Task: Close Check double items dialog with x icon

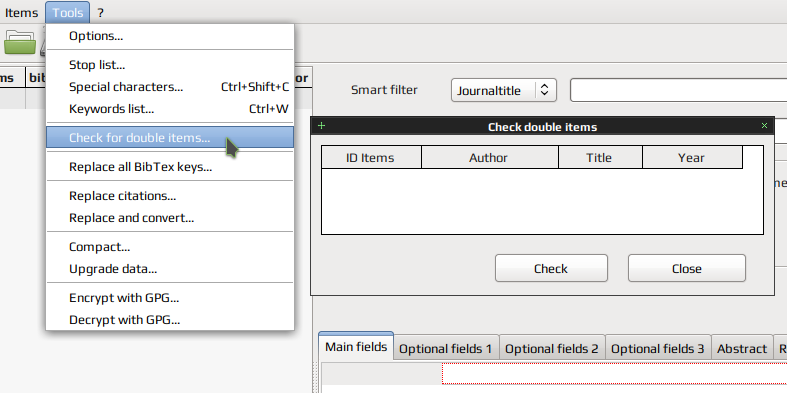Action: pyautogui.click(x=764, y=125)
